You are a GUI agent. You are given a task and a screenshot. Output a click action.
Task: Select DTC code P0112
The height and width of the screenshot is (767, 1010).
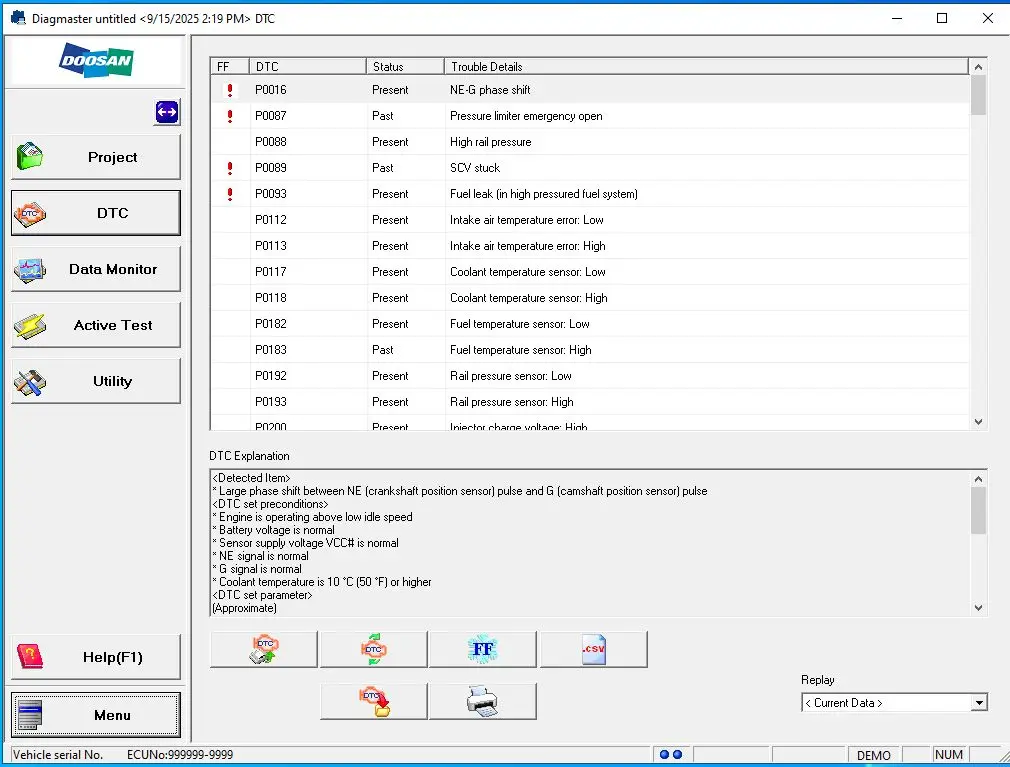pos(271,220)
